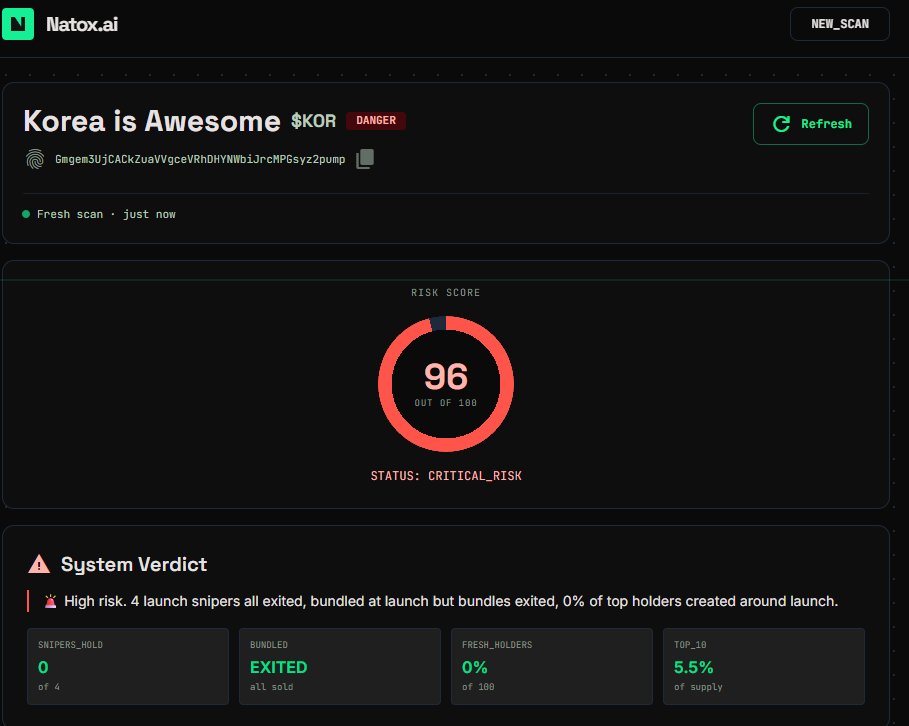Image resolution: width=909 pixels, height=726 pixels.
Task: Open the SNIPERS_HOLD stat card
Action: 128,666
